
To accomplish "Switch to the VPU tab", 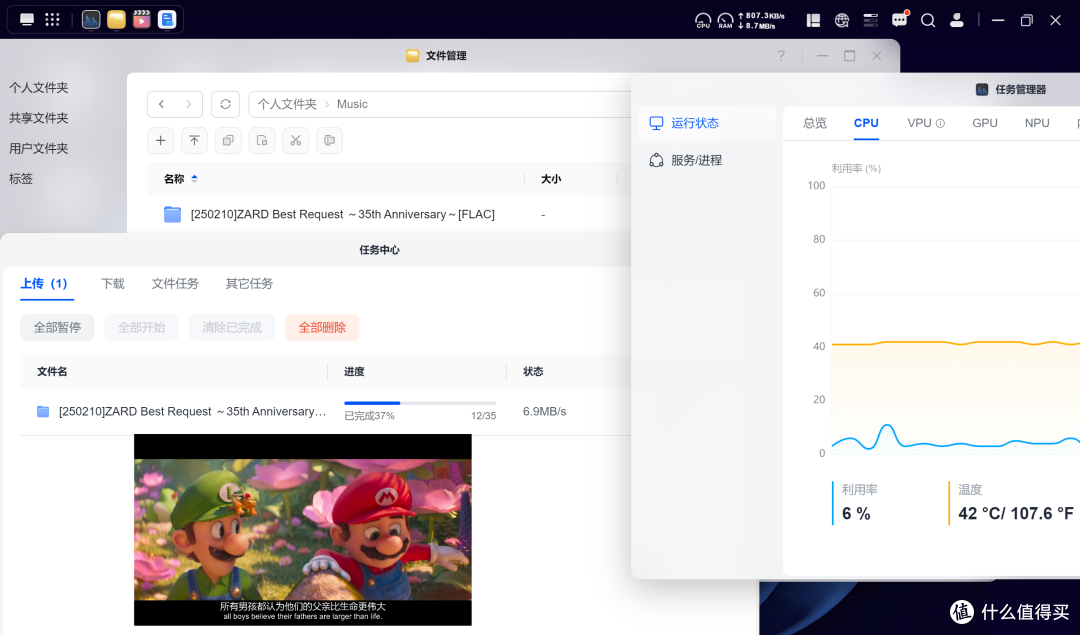I will tap(920, 123).
